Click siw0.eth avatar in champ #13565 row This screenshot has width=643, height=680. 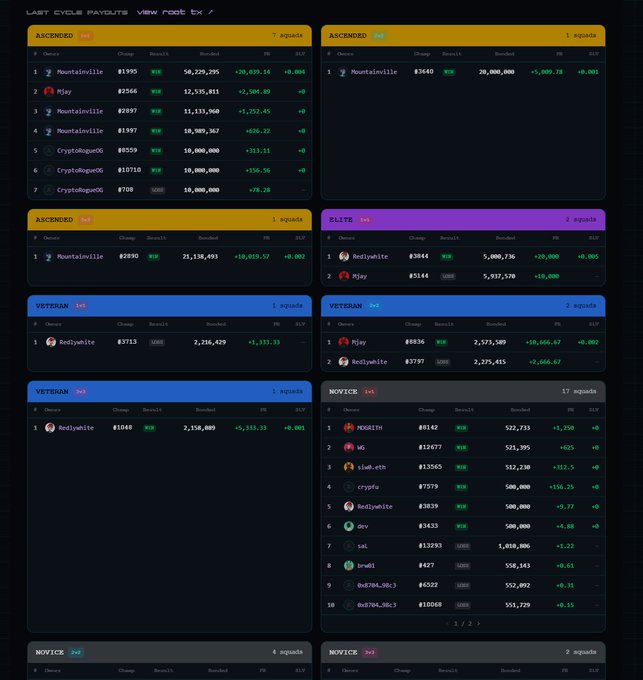pos(349,467)
